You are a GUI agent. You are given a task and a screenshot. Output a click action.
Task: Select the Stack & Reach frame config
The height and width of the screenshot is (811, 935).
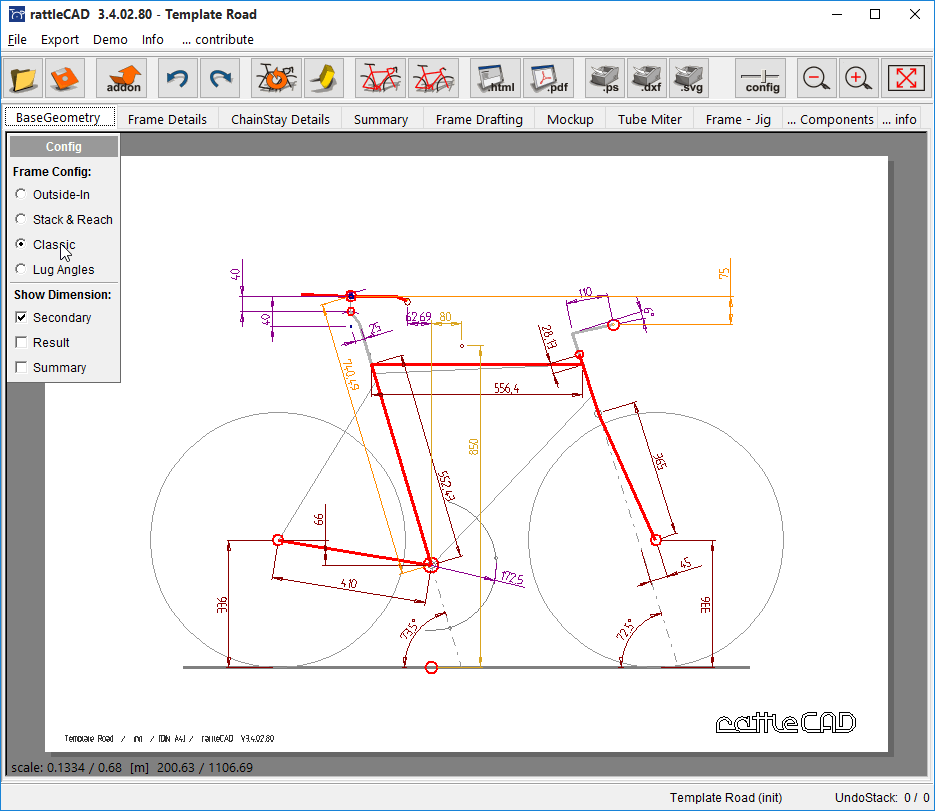coord(21,220)
